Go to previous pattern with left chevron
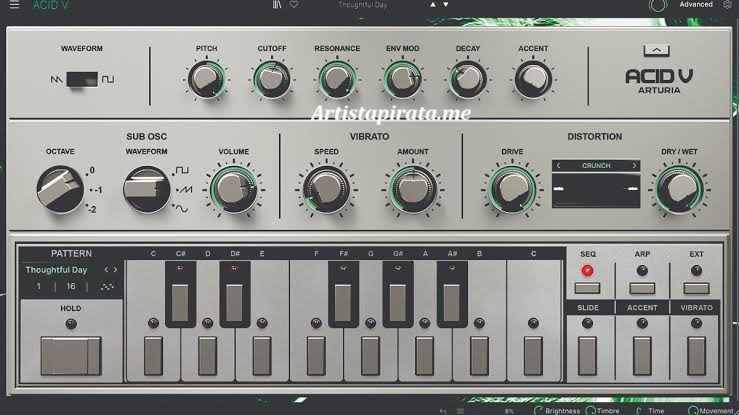Screen dimensions: 739x415 coord(106,269)
